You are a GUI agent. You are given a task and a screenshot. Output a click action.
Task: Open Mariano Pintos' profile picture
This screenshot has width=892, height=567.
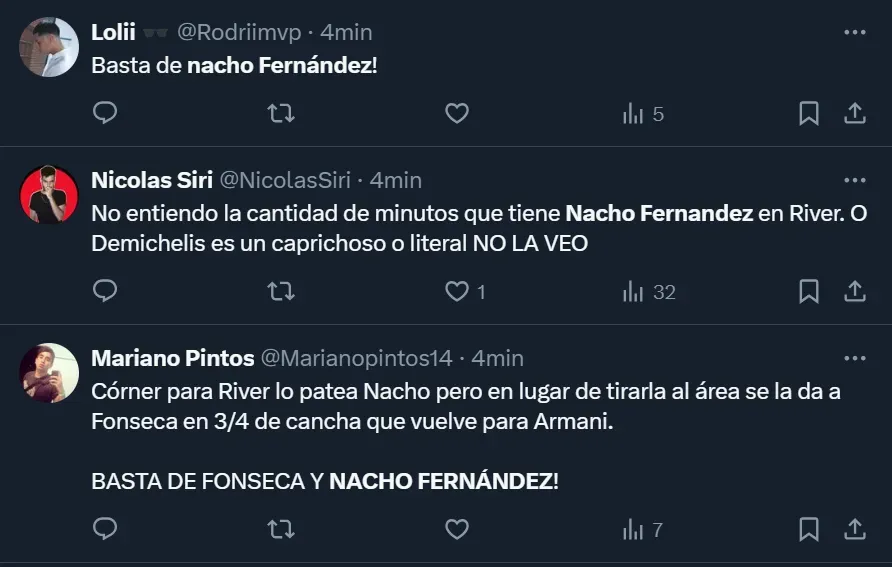point(49,373)
